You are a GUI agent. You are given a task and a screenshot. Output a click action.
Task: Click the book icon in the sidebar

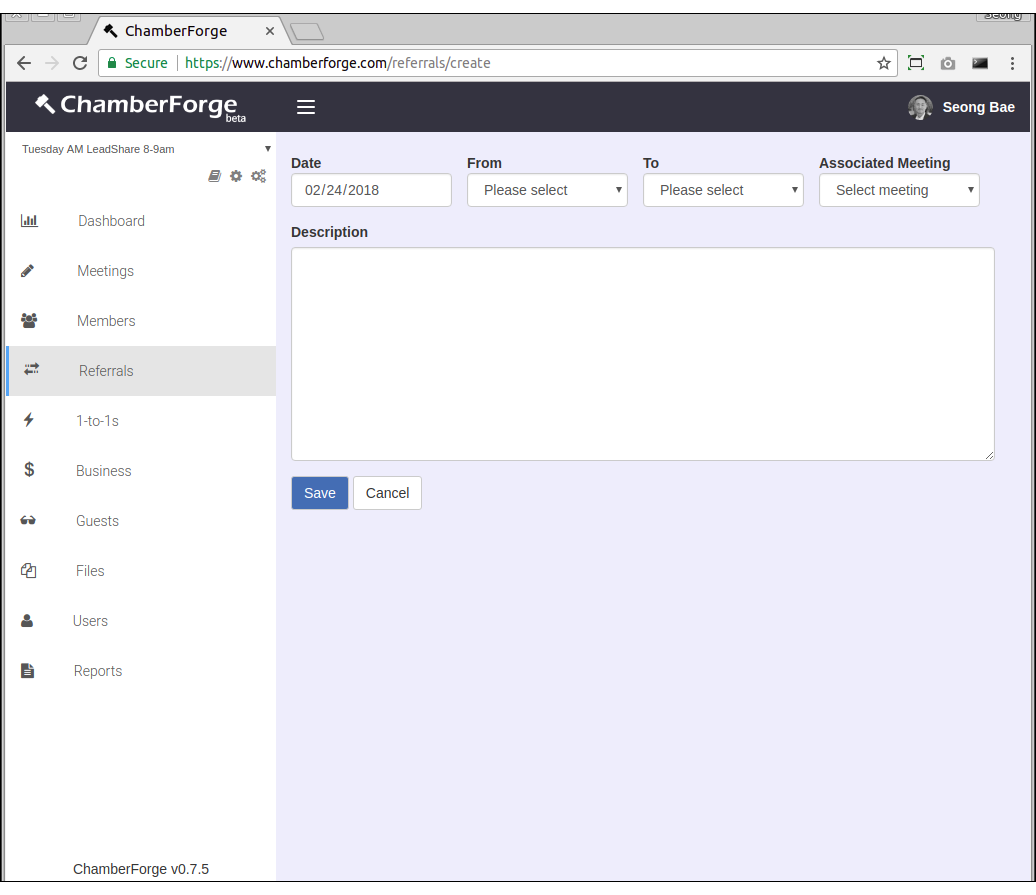[x=214, y=176]
